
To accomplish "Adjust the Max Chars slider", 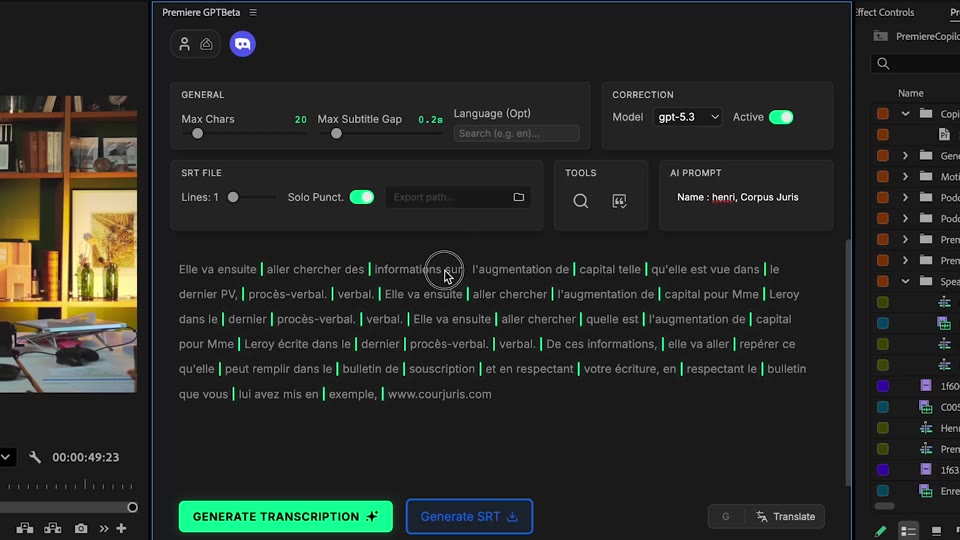I will click(197, 133).
